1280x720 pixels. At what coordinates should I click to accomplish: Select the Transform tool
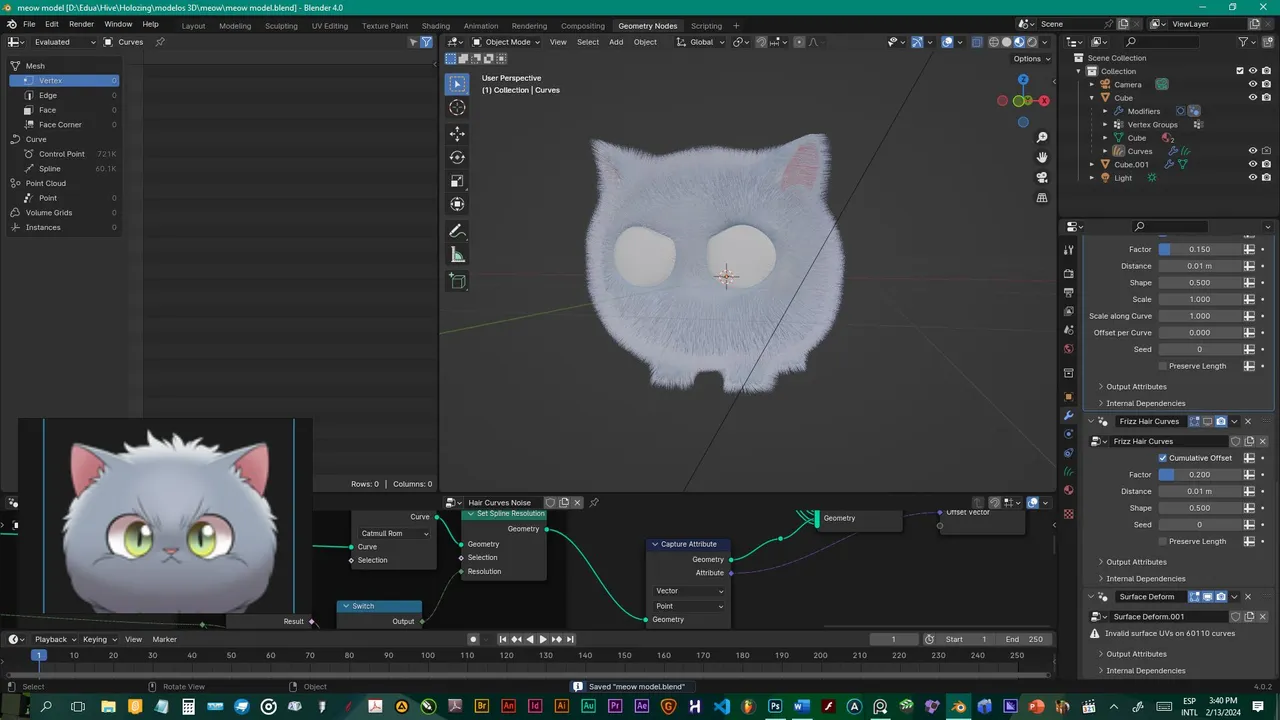tap(457, 205)
